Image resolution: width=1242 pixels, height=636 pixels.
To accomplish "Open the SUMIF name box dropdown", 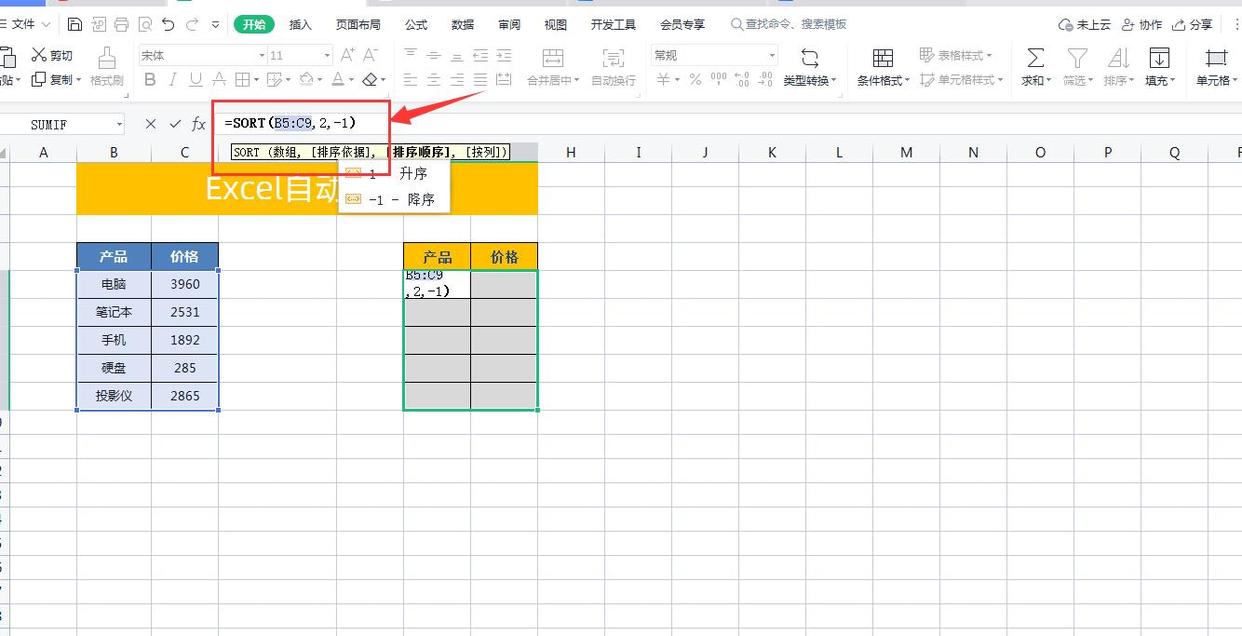I will pos(118,123).
